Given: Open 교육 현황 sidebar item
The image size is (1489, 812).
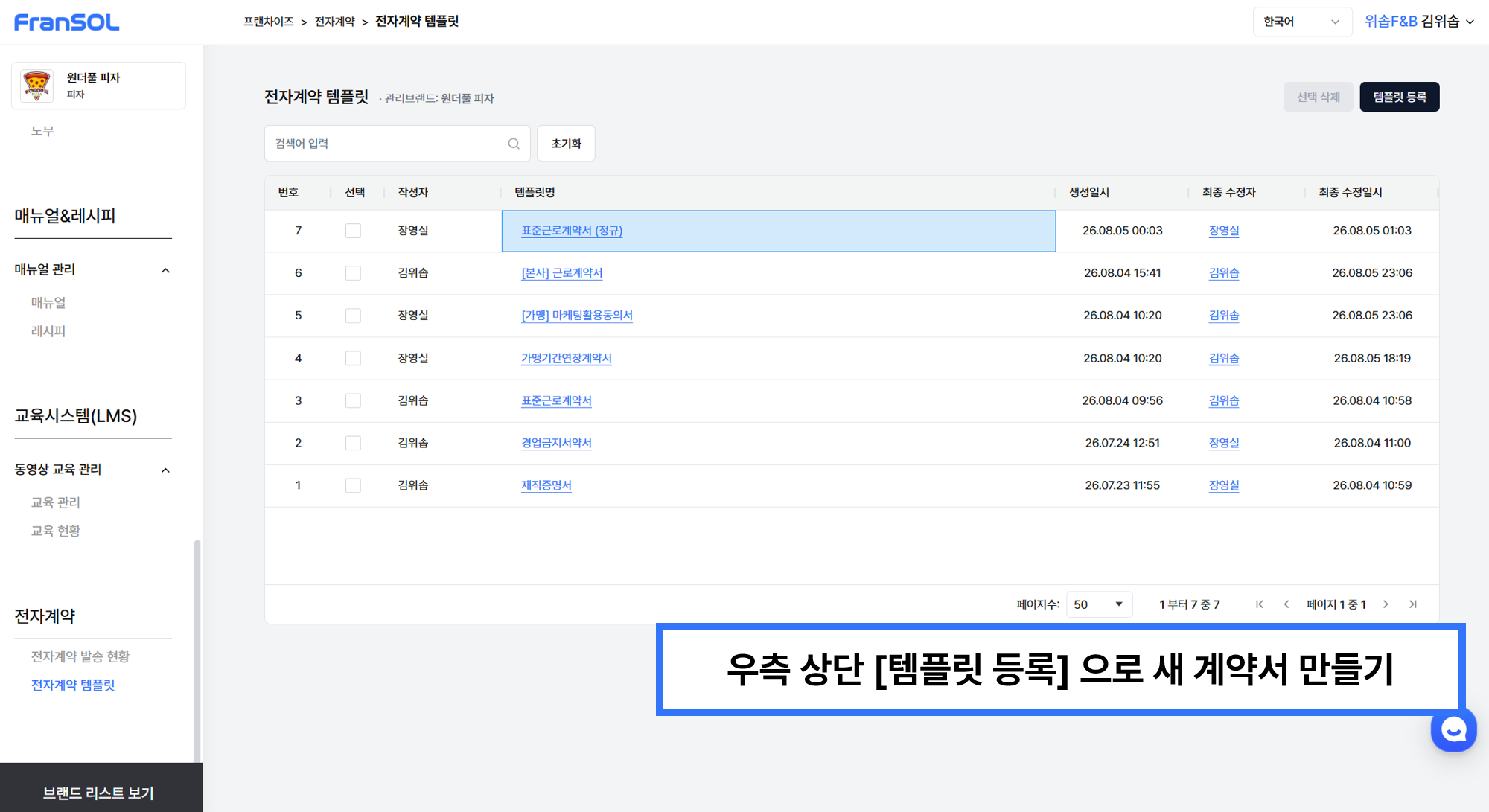Looking at the screenshot, I should [56, 531].
